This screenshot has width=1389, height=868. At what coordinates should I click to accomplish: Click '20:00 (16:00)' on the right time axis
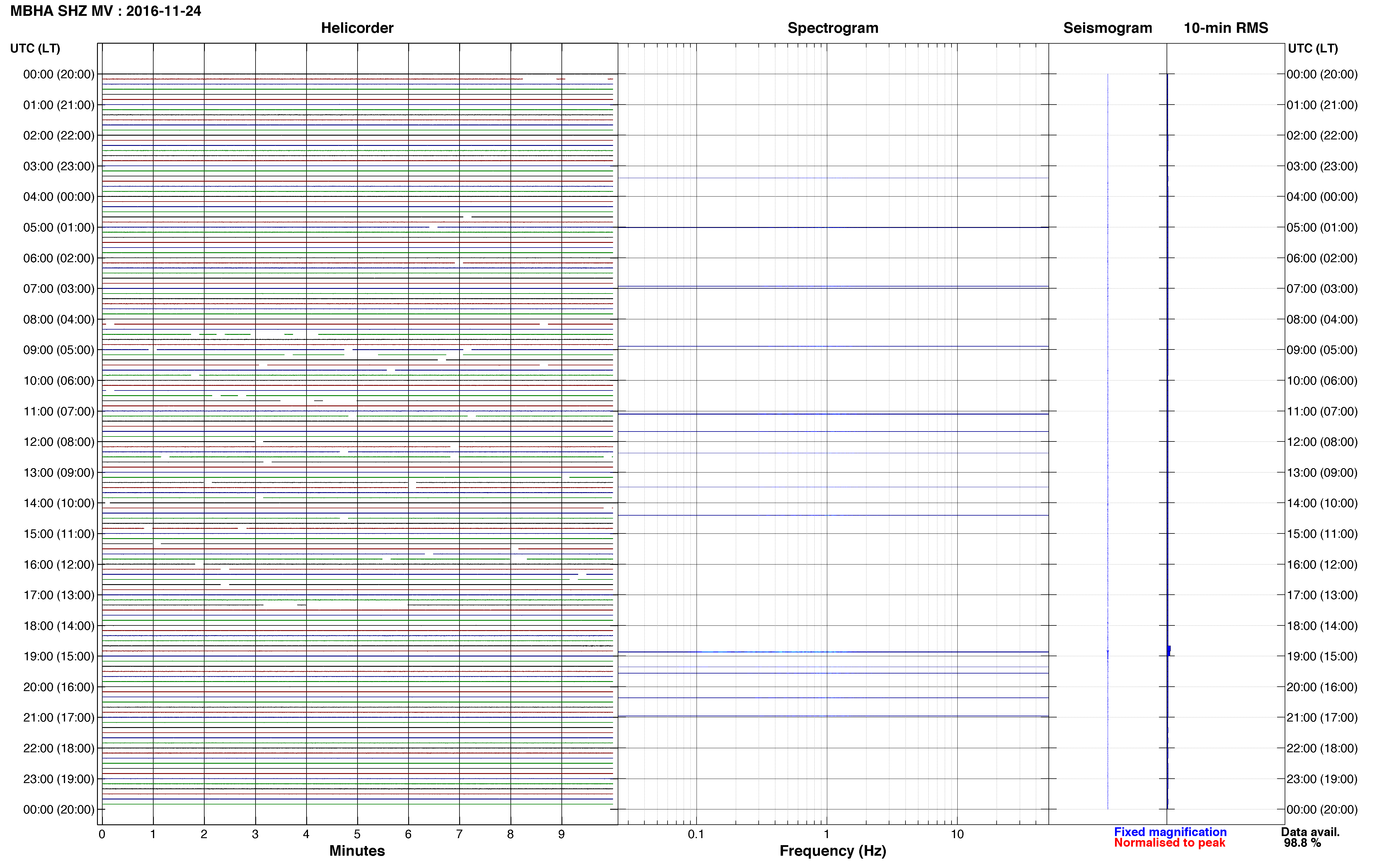1322,687
